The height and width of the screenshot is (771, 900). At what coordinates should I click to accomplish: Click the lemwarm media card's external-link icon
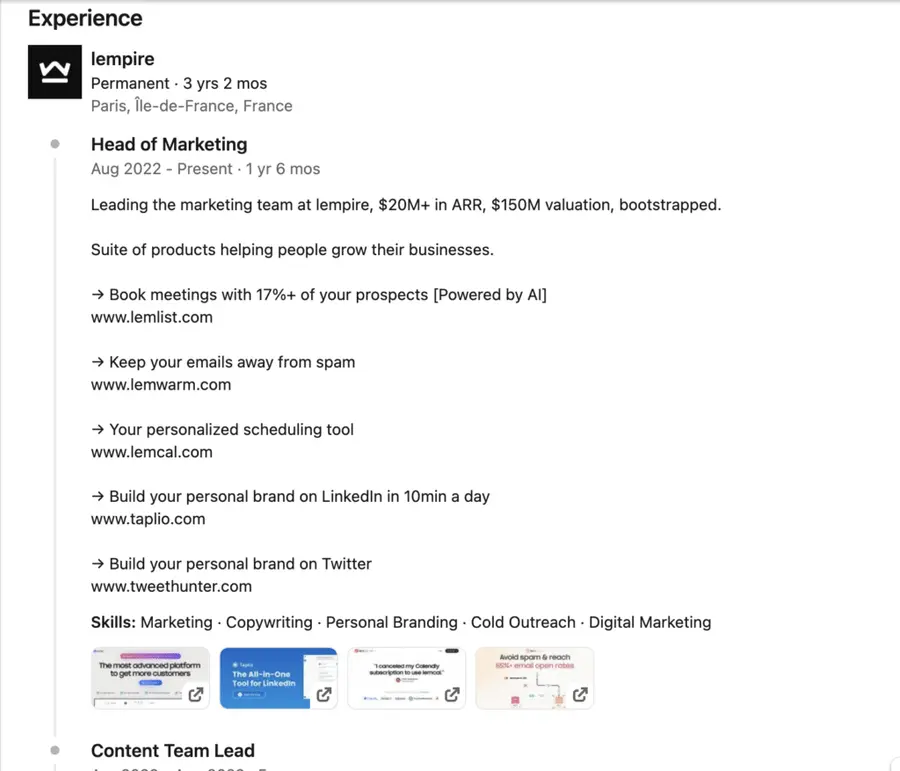(x=578, y=694)
